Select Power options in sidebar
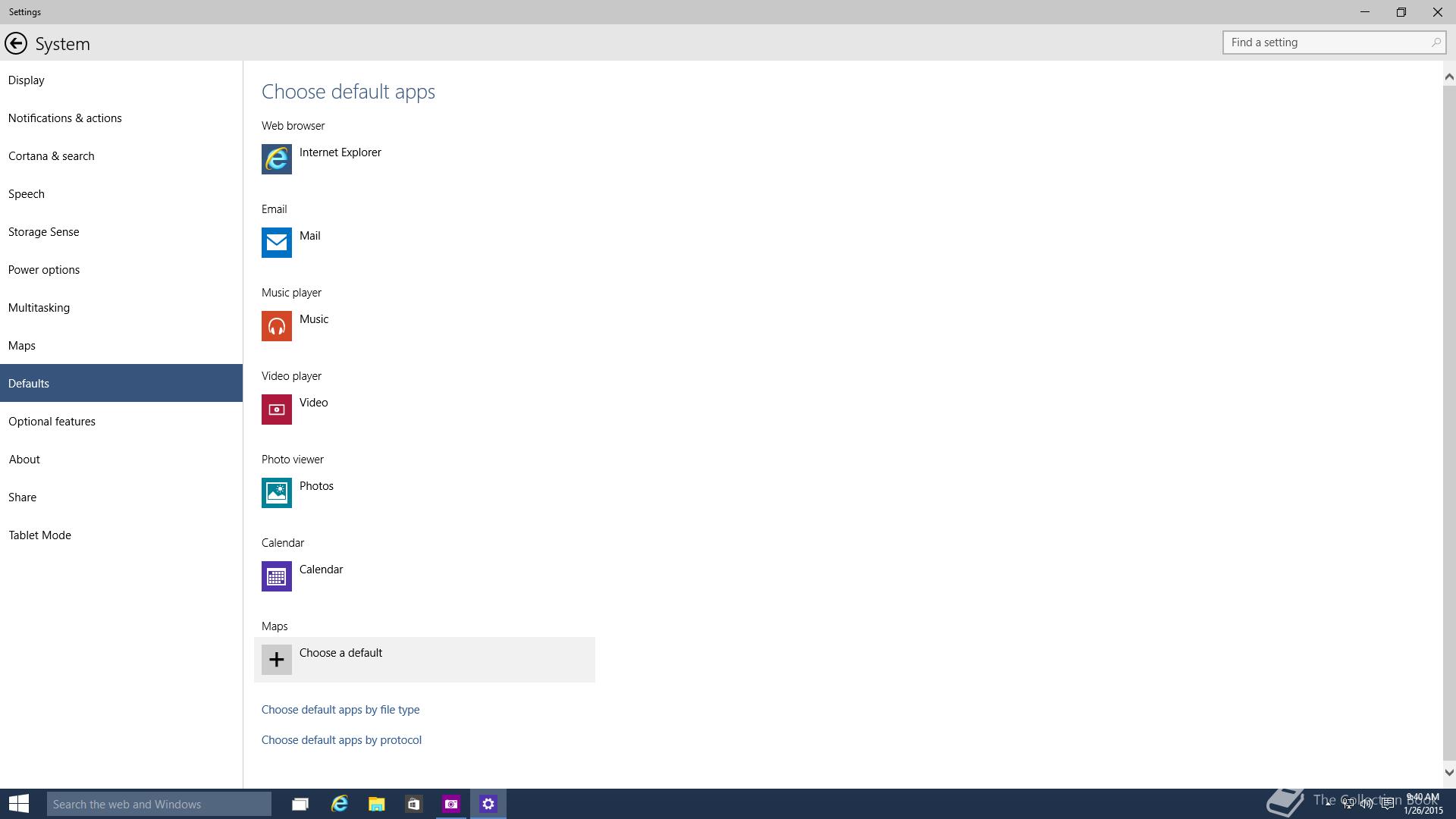Screen dimensions: 1456x819 121,269
